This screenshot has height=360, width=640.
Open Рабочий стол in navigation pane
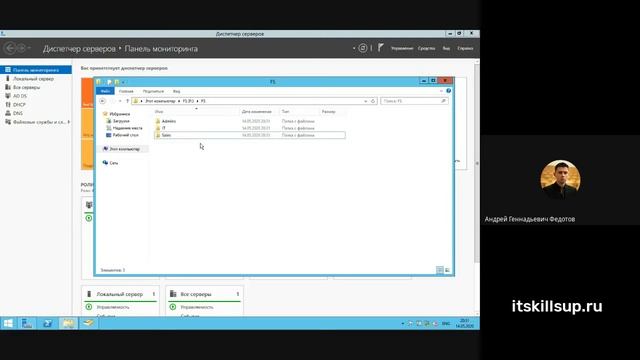coord(125,135)
